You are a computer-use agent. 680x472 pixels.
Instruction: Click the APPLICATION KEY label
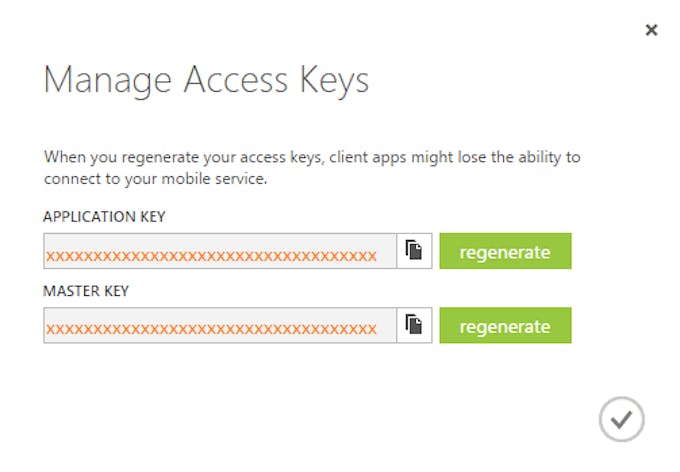(x=104, y=216)
